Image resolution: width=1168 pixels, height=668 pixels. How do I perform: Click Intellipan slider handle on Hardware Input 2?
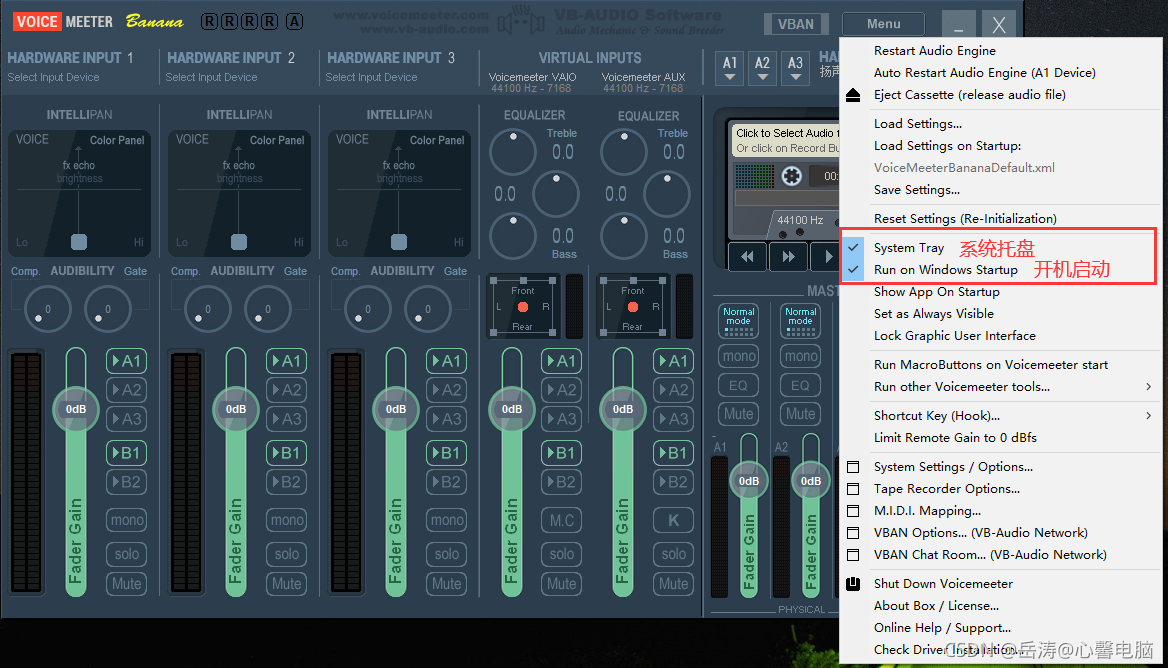tap(239, 242)
